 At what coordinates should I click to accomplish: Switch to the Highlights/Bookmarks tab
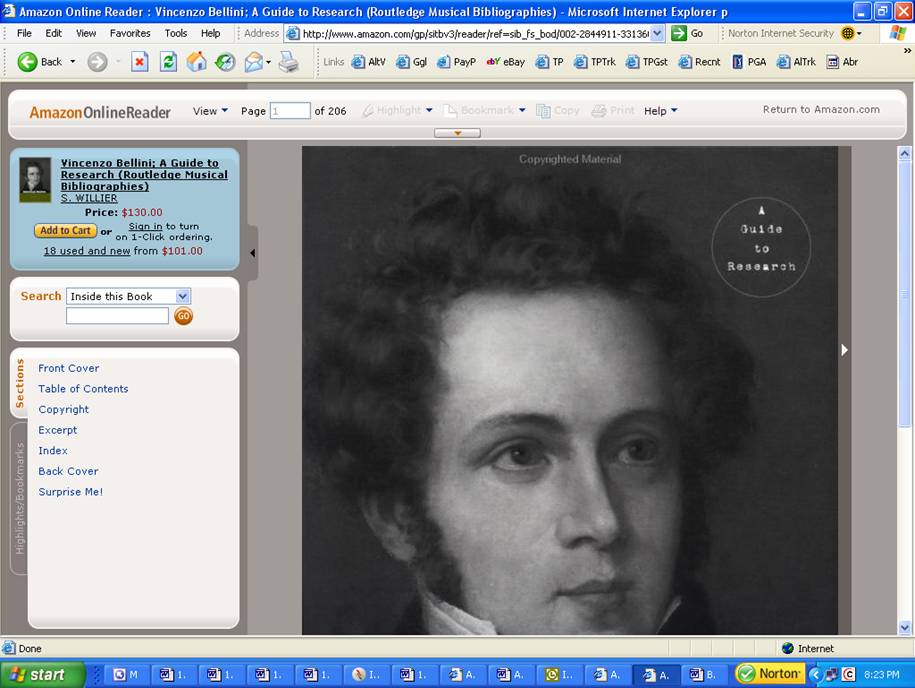19,498
